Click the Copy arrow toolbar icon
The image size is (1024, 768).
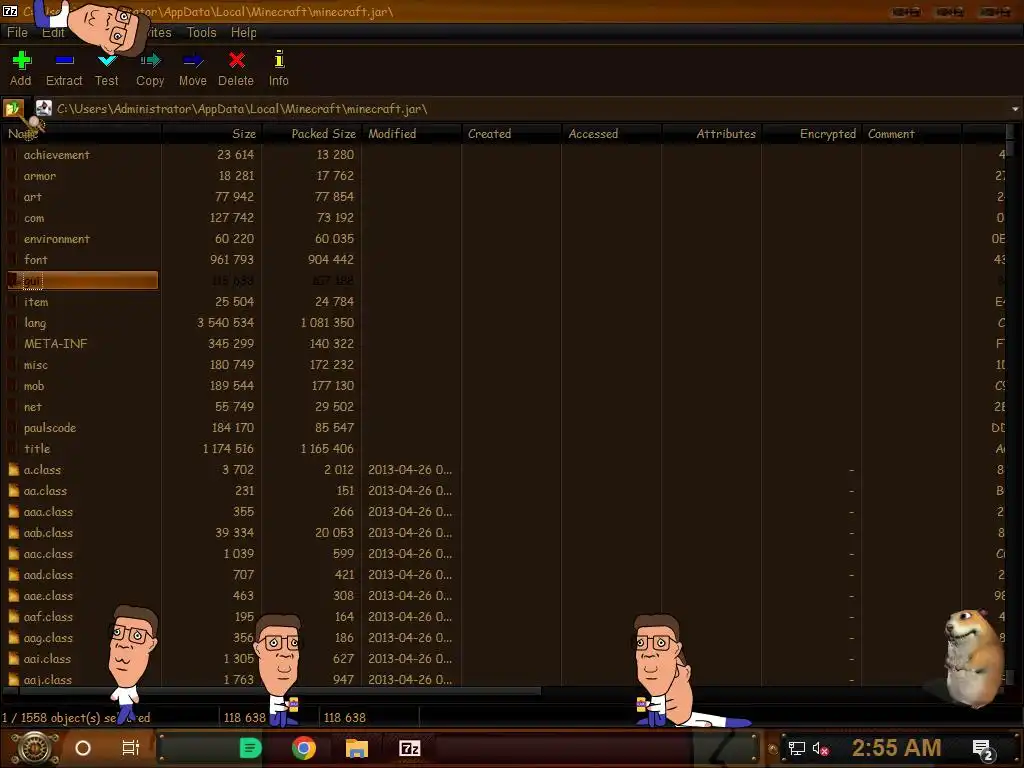coord(150,60)
